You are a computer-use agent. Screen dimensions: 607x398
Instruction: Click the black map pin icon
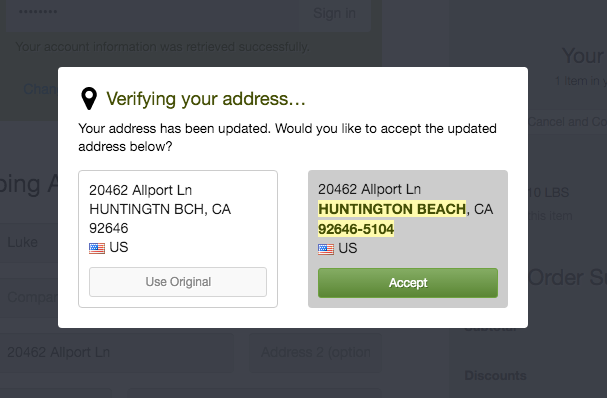[x=89, y=98]
